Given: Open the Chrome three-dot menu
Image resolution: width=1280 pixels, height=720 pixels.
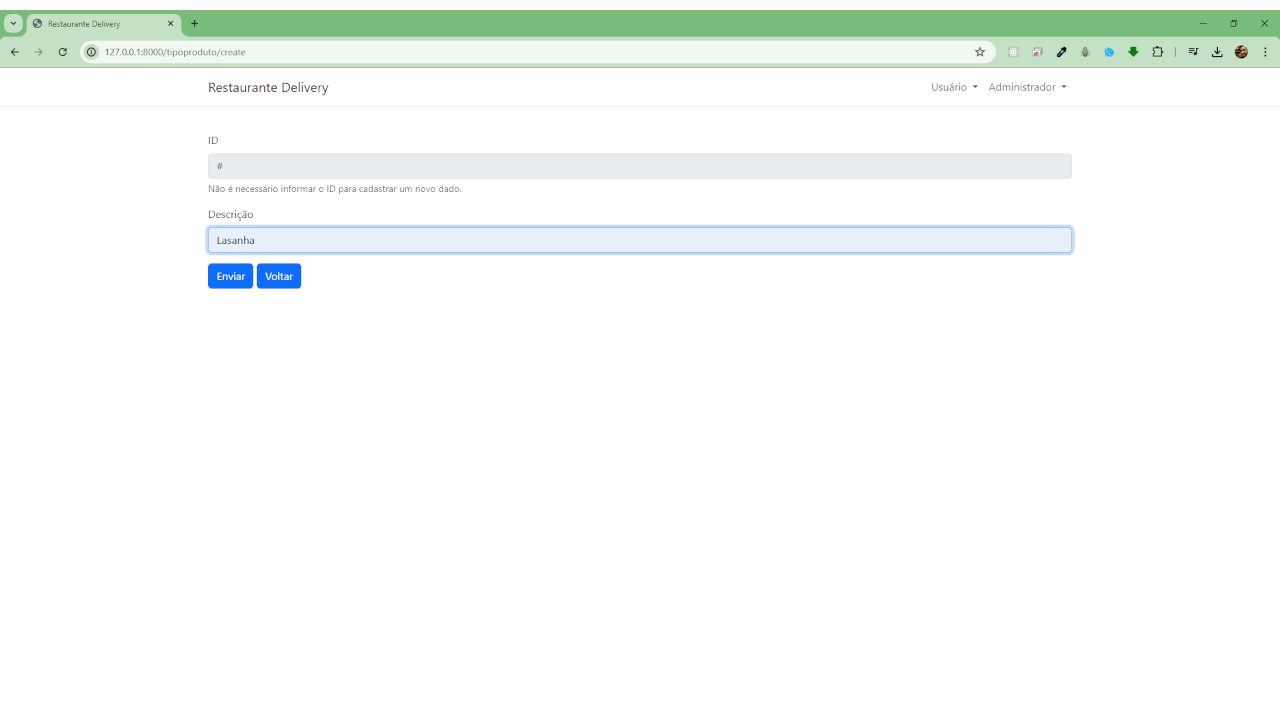Looking at the screenshot, I should click(x=1265, y=52).
